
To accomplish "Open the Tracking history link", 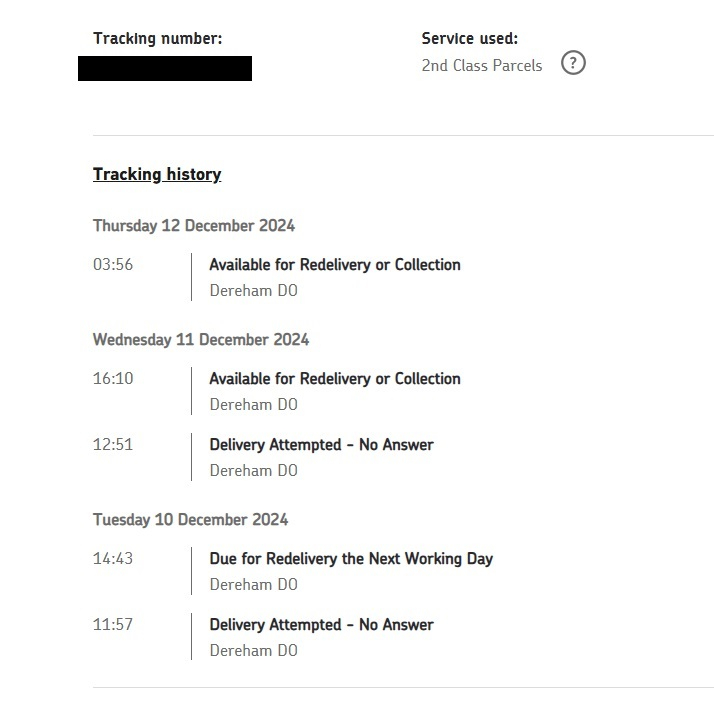I will [157, 174].
